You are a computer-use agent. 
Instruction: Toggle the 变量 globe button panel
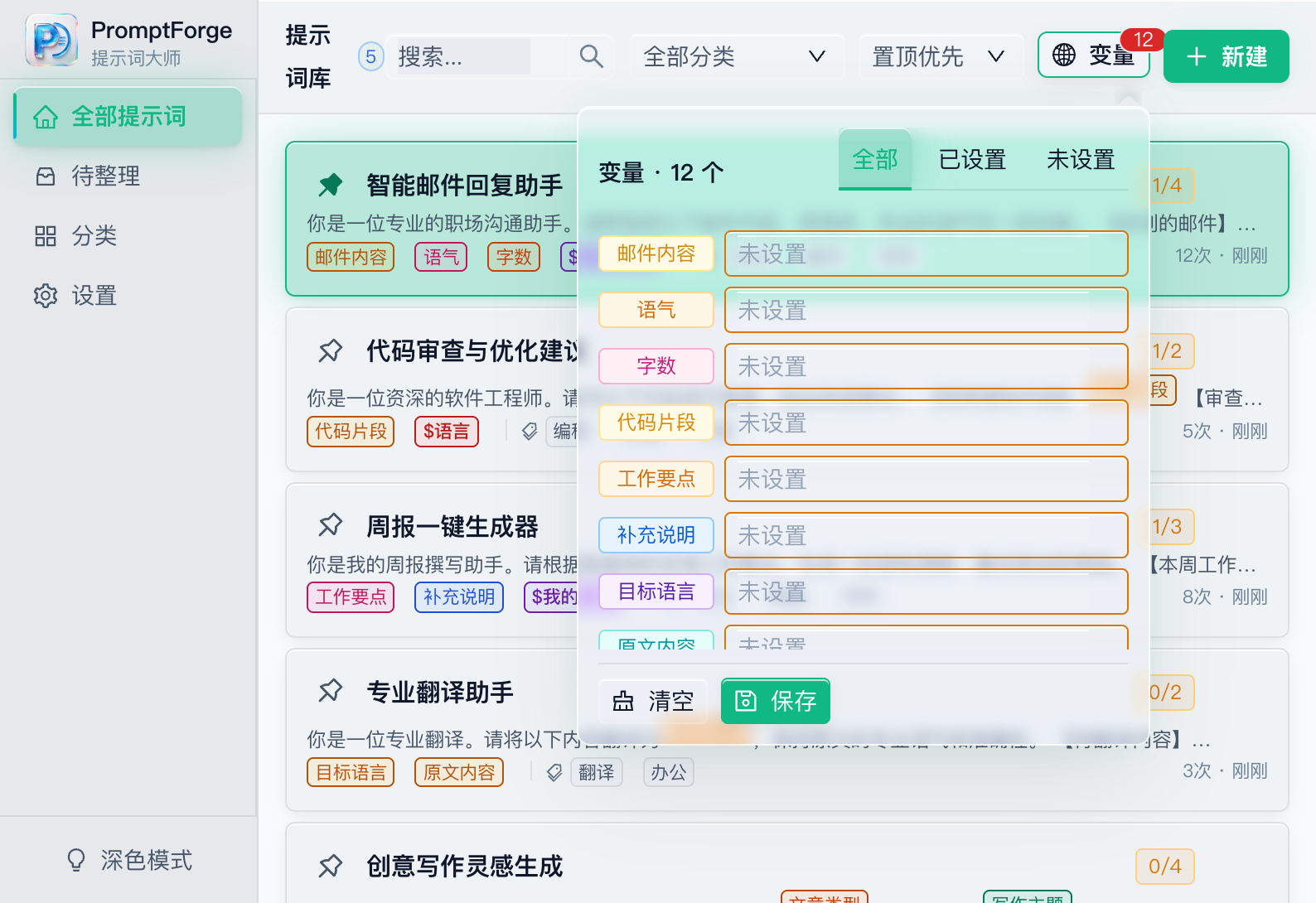click(1093, 56)
